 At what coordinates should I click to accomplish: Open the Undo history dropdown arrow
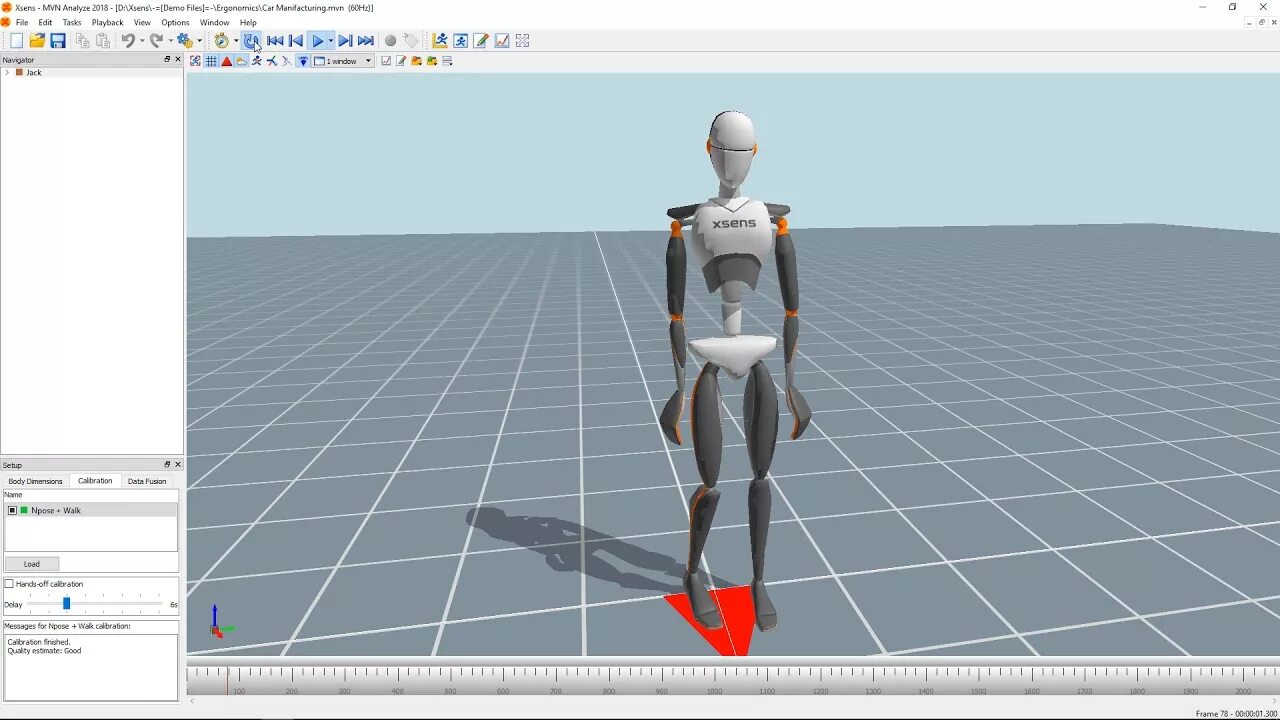142,41
